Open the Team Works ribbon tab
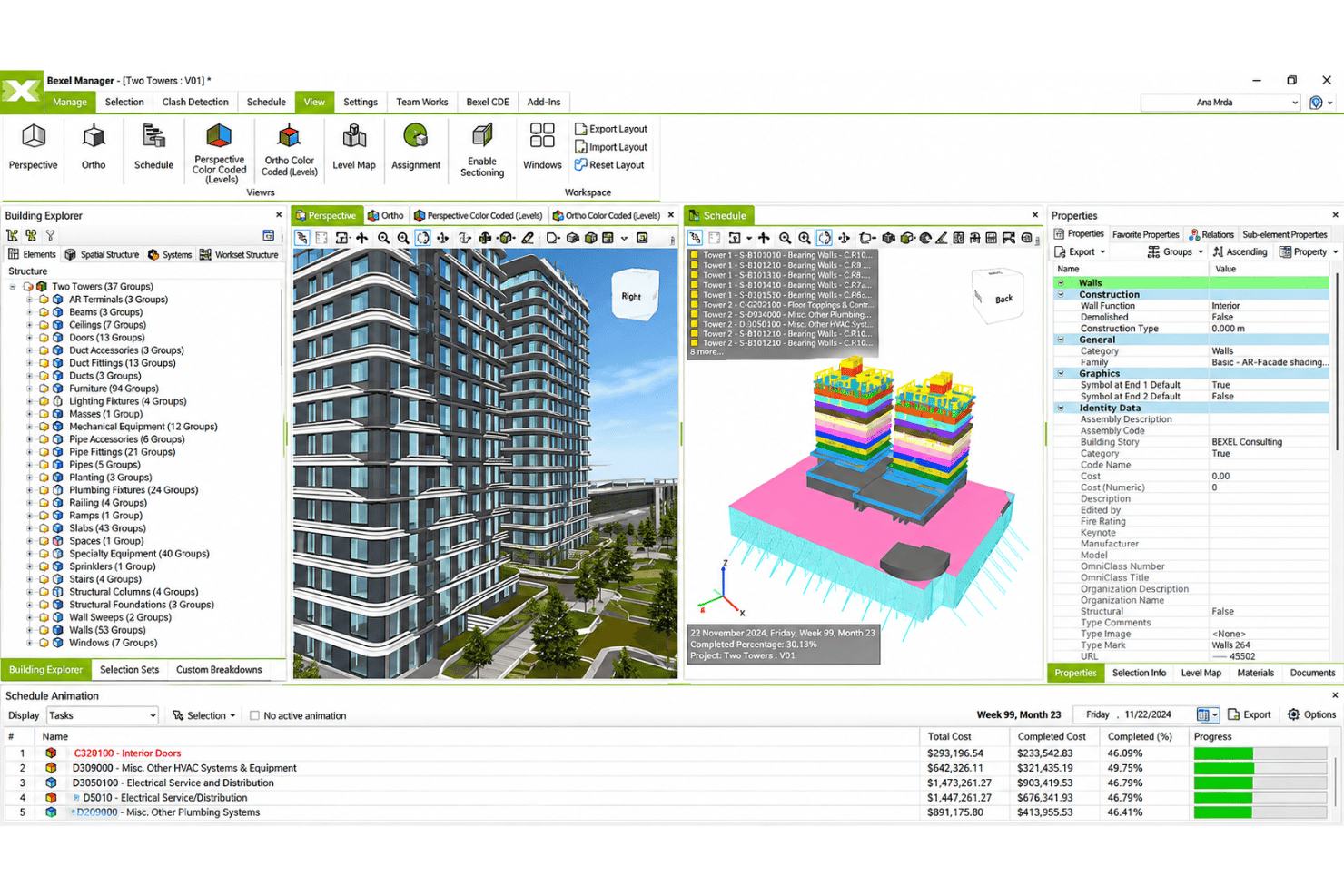 pyautogui.click(x=421, y=103)
